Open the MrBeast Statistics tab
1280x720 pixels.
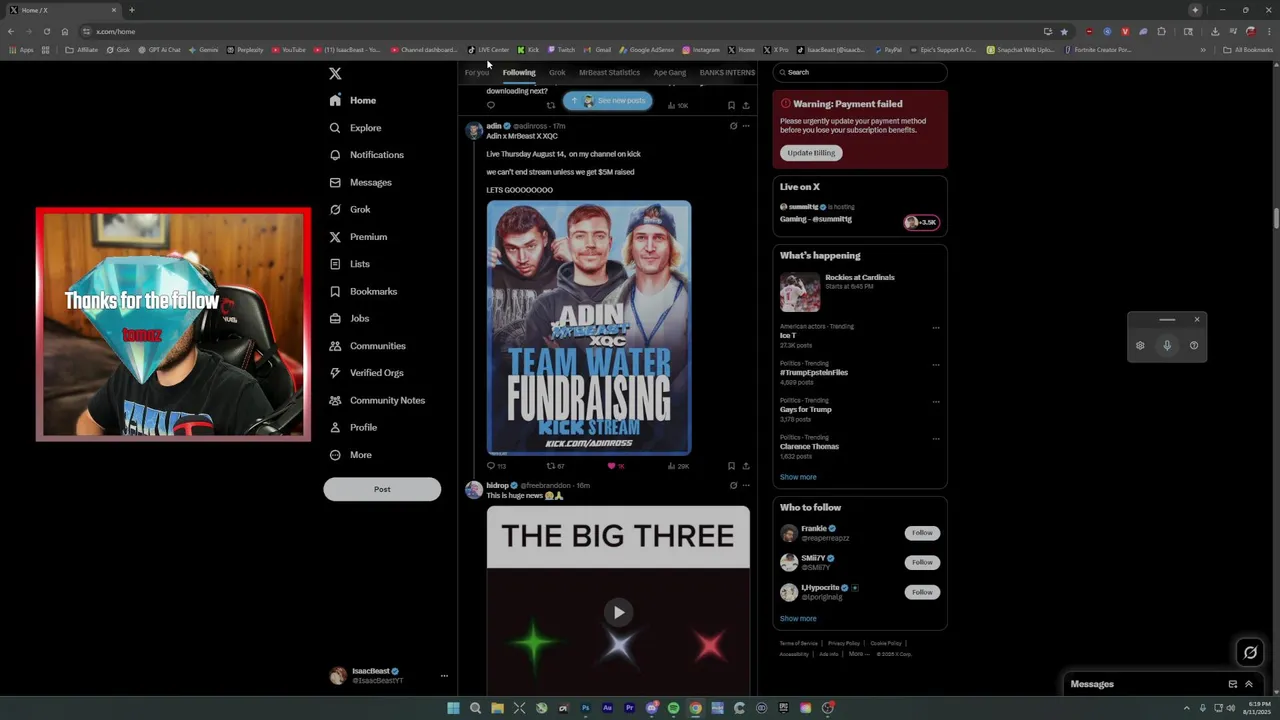coord(609,72)
